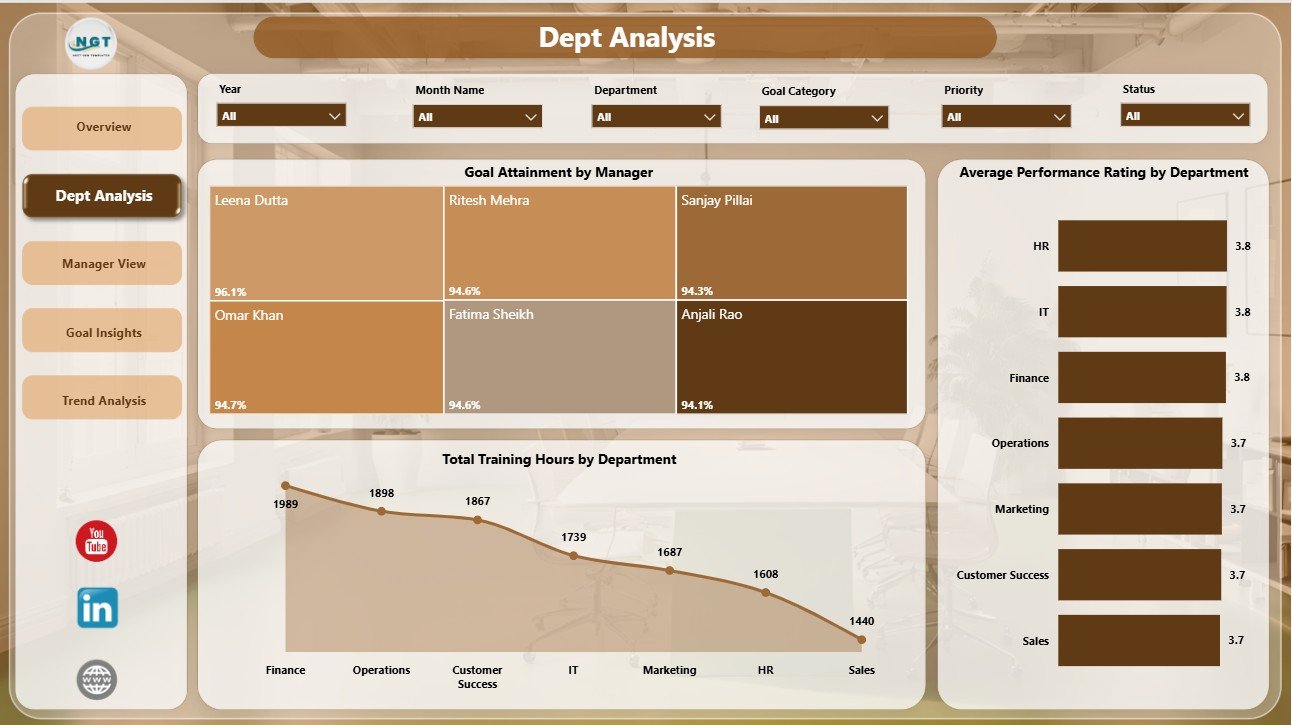This screenshot has height=725, width=1292.
Task: Select Anjali Rao treemap tile
Action: [792, 357]
